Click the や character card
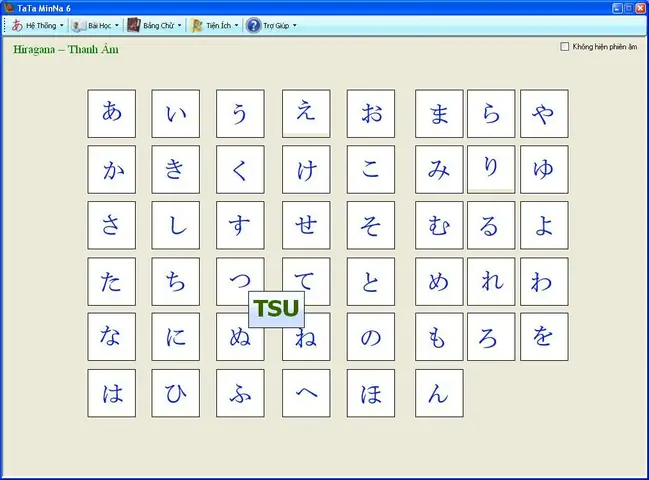Screen dimensions: 649x480 544,114
